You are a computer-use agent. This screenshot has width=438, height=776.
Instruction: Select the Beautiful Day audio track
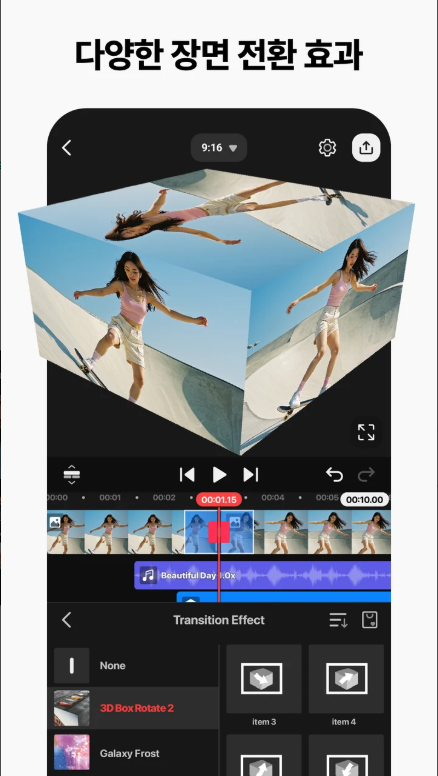click(x=262, y=575)
